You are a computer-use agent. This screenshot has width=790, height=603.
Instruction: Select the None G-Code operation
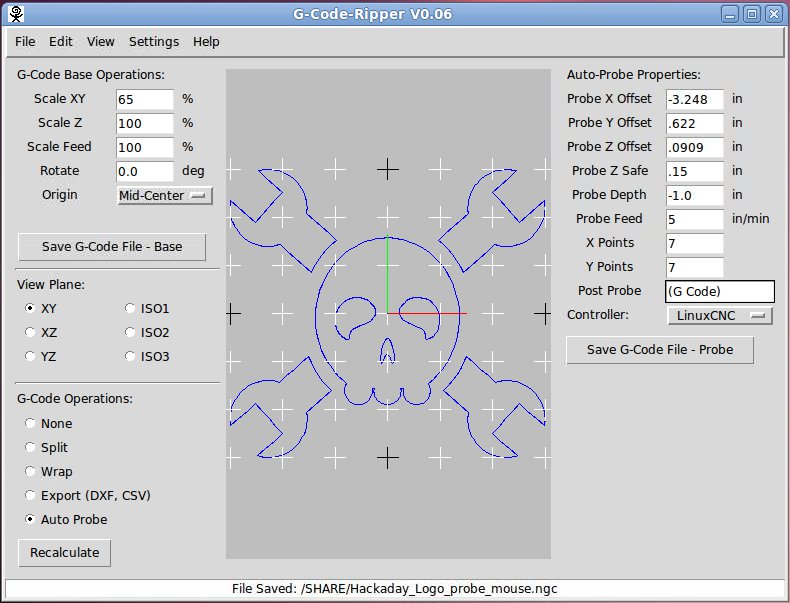pos(30,423)
